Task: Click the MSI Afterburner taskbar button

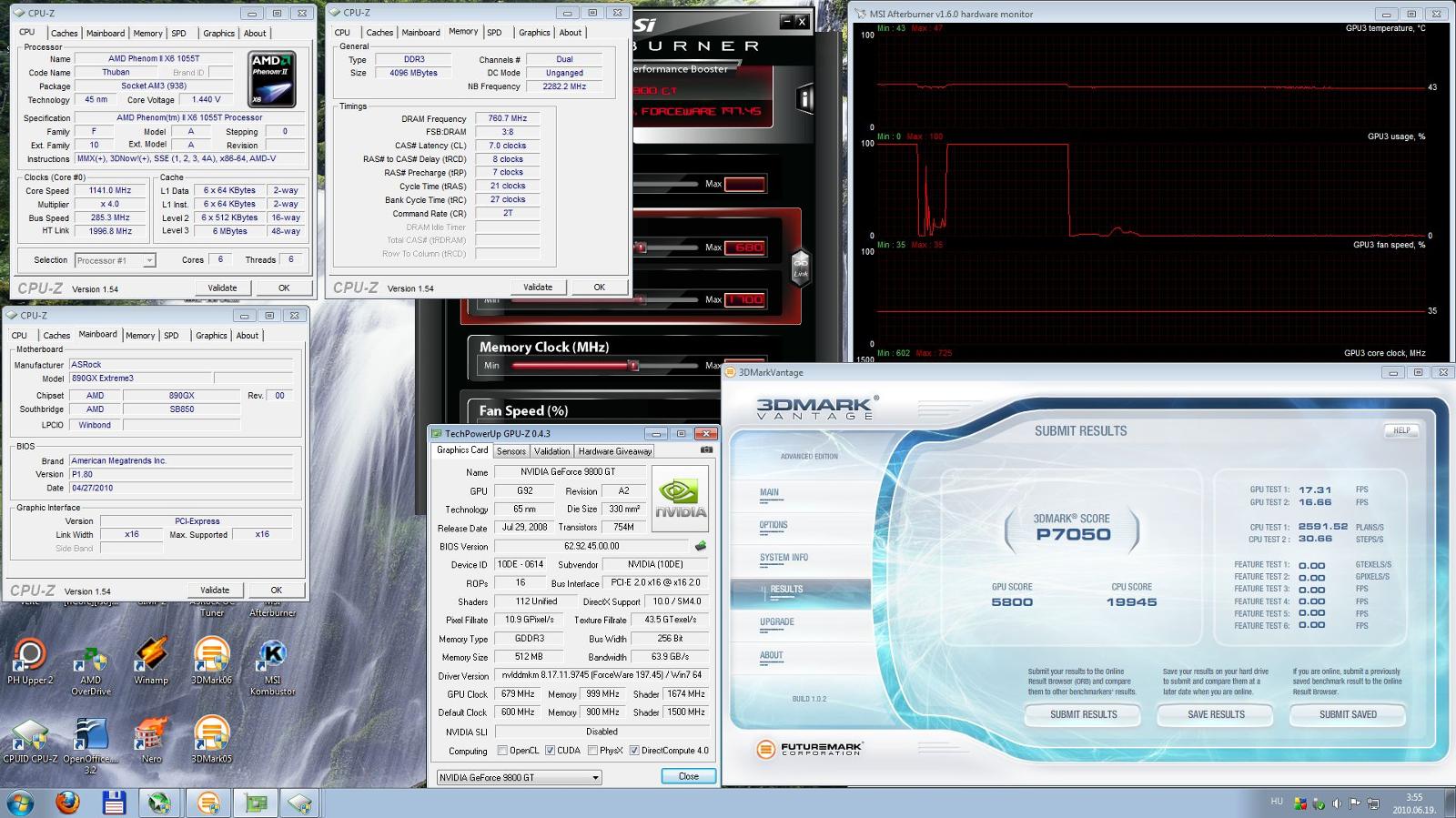Action: point(161,803)
